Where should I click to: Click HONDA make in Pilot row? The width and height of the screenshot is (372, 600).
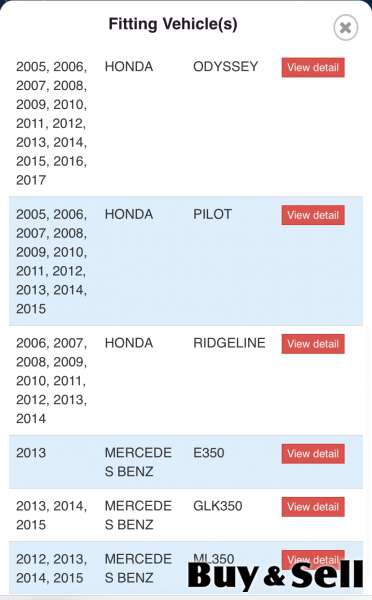[x=129, y=214]
